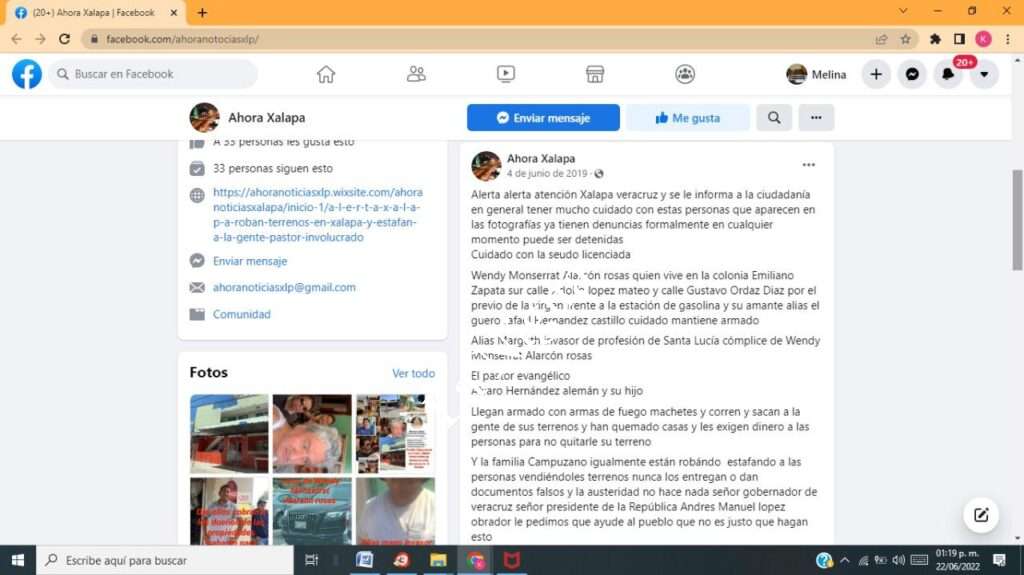Open the Facebook Home feed icon

click(326, 74)
